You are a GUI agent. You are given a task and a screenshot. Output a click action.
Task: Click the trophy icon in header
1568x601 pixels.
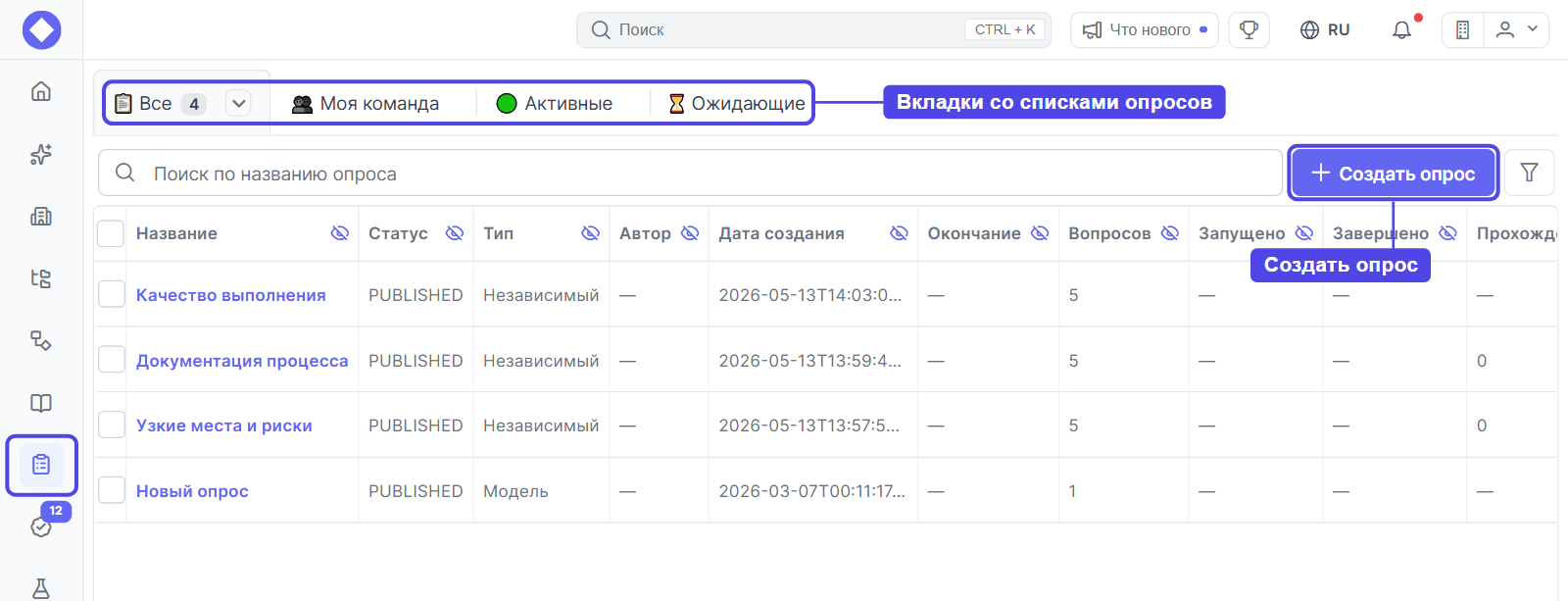point(1249,29)
